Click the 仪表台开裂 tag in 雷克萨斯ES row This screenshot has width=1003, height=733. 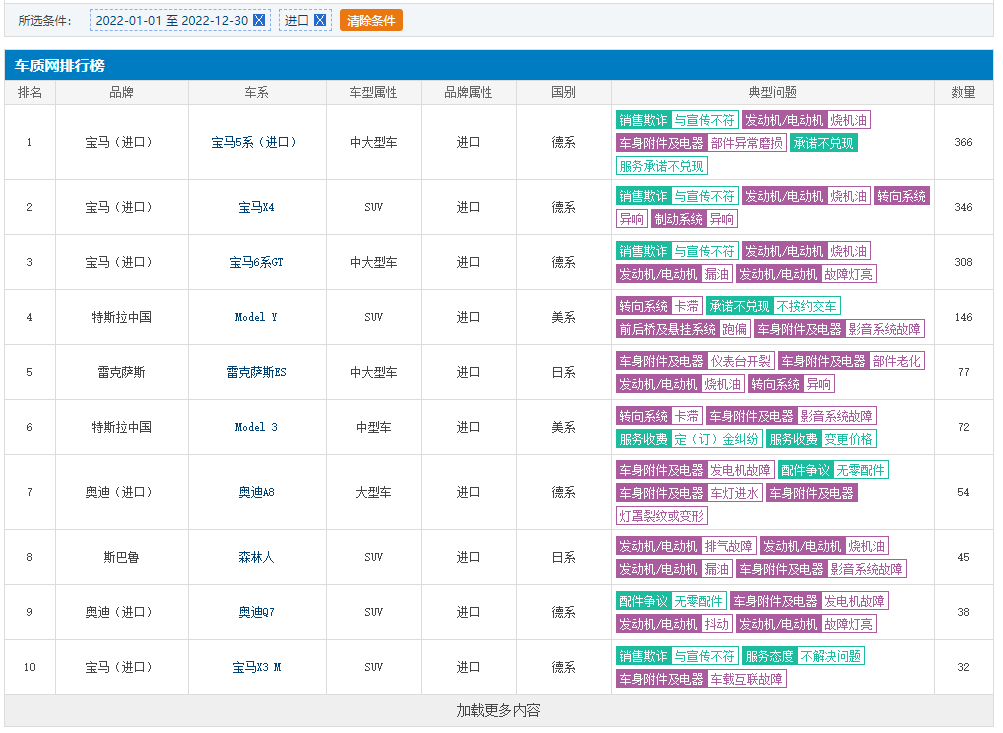tap(741, 361)
